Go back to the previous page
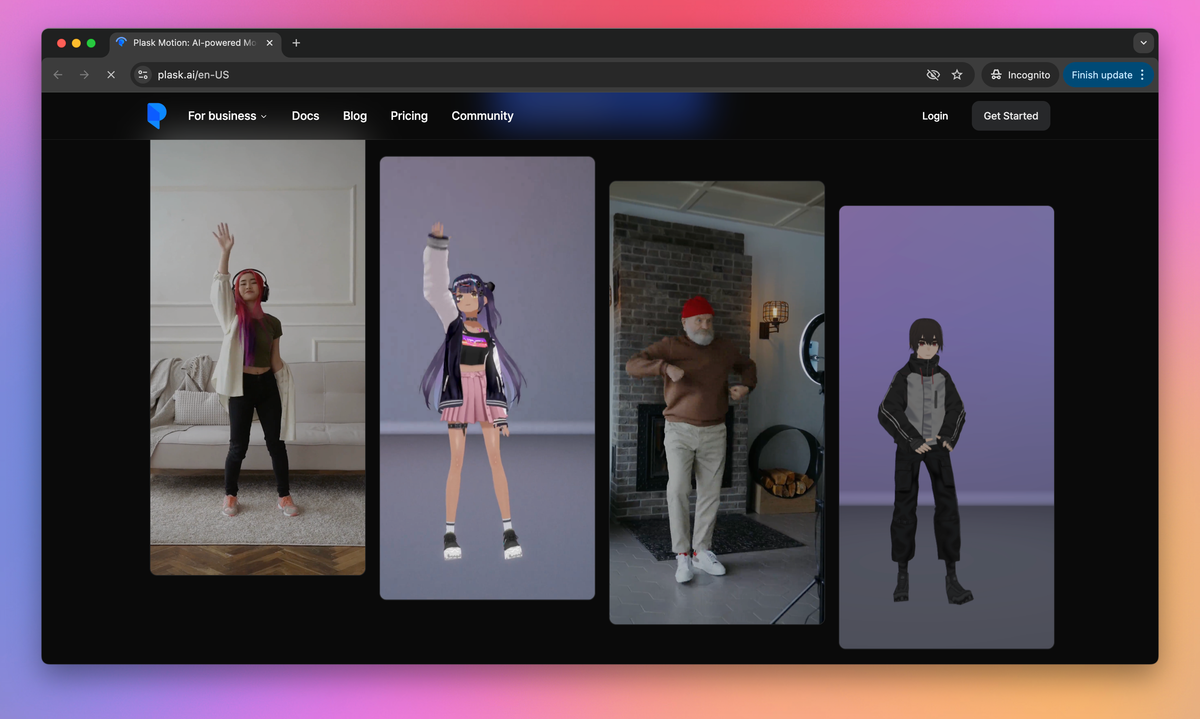Screen dimensions: 1200x719 coord(58,75)
